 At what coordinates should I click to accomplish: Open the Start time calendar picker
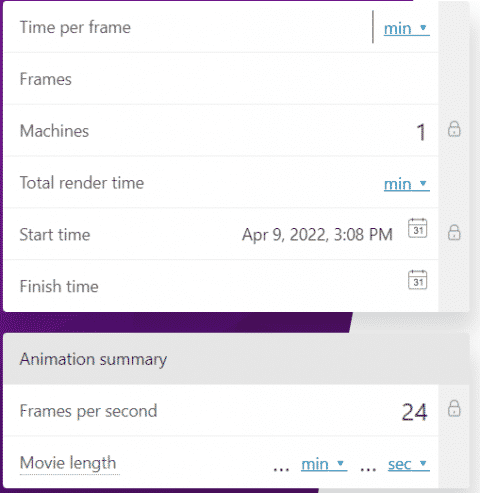pyautogui.click(x=418, y=228)
